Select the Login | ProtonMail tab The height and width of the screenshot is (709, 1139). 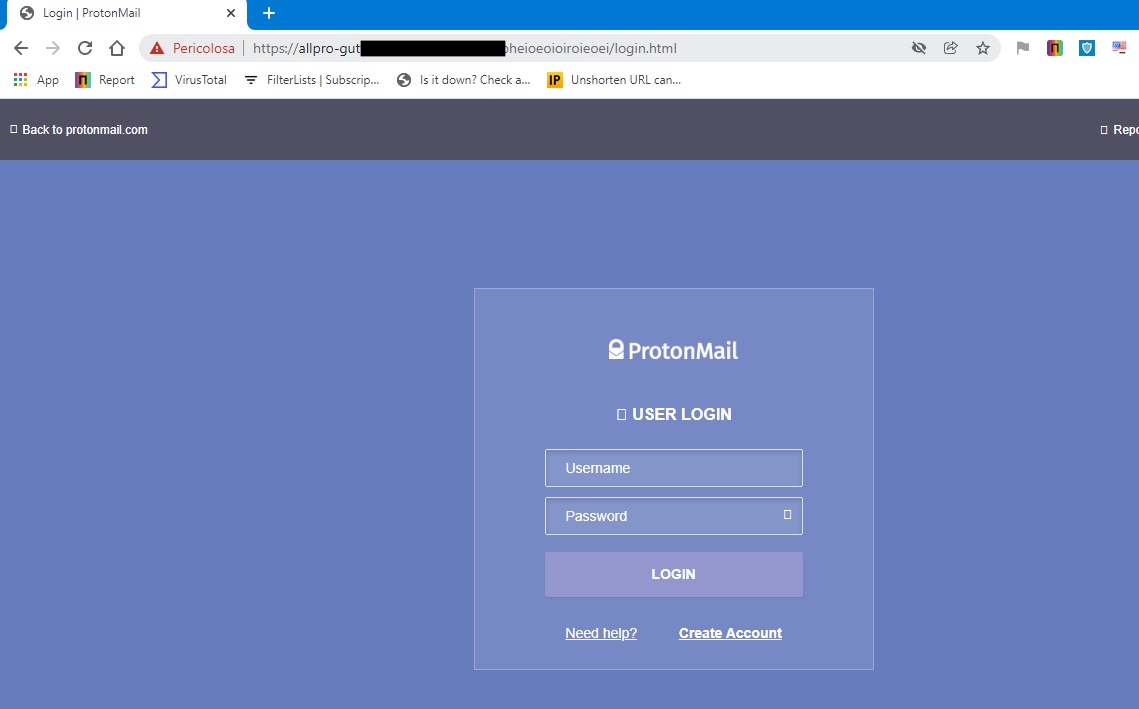127,13
